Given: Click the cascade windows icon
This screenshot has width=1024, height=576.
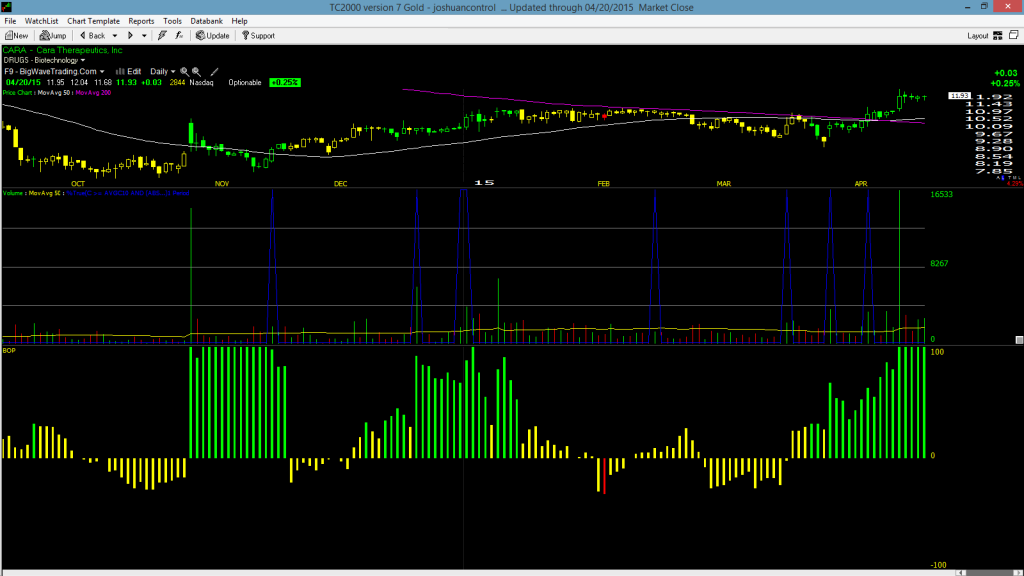Looking at the screenshot, I should click(x=1014, y=35).
